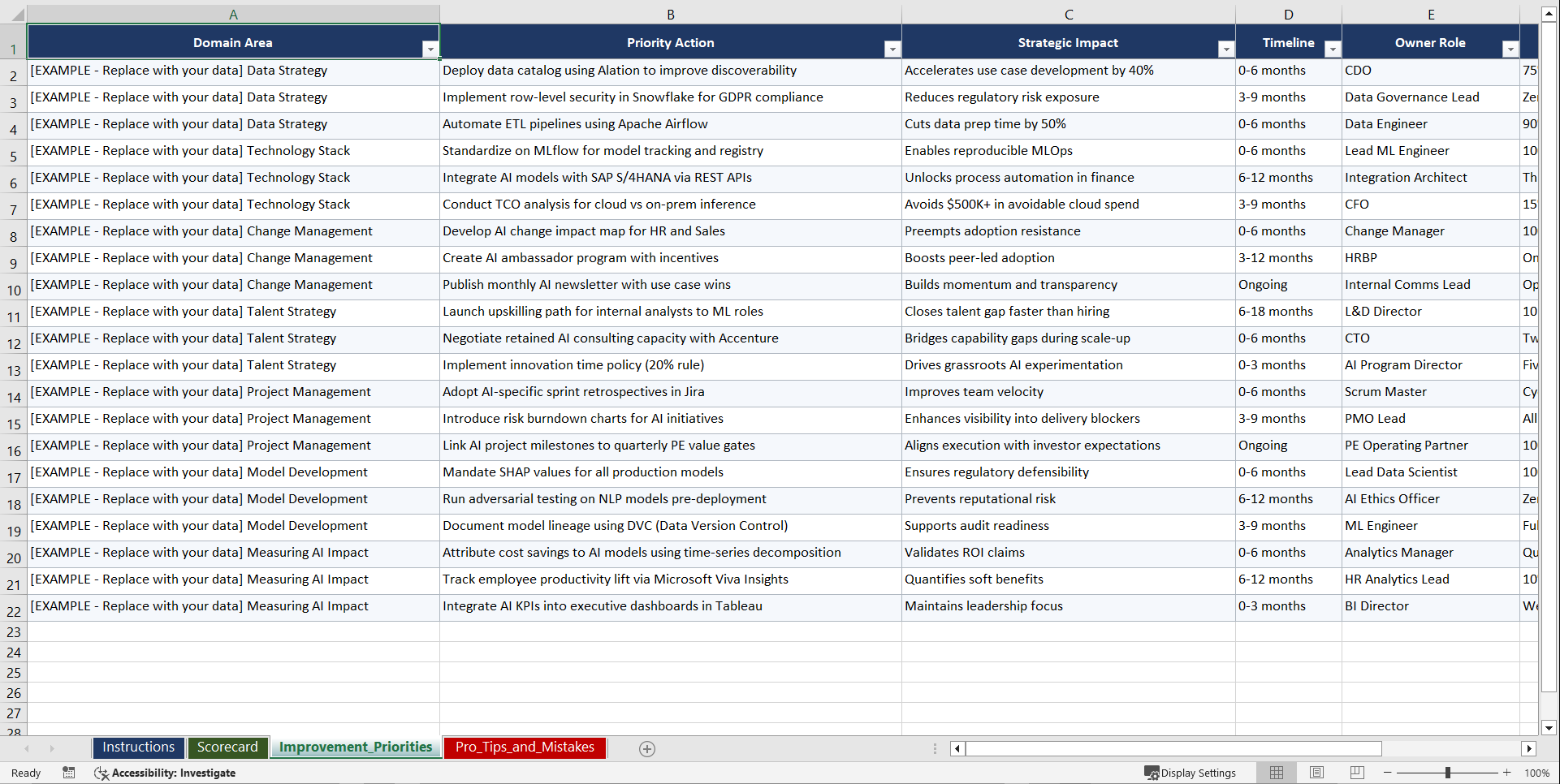Image resolution: width=1560 pixels, height=784 pixels.
Task: Switch to Normal view using its grid icon
Action: 1276,772
